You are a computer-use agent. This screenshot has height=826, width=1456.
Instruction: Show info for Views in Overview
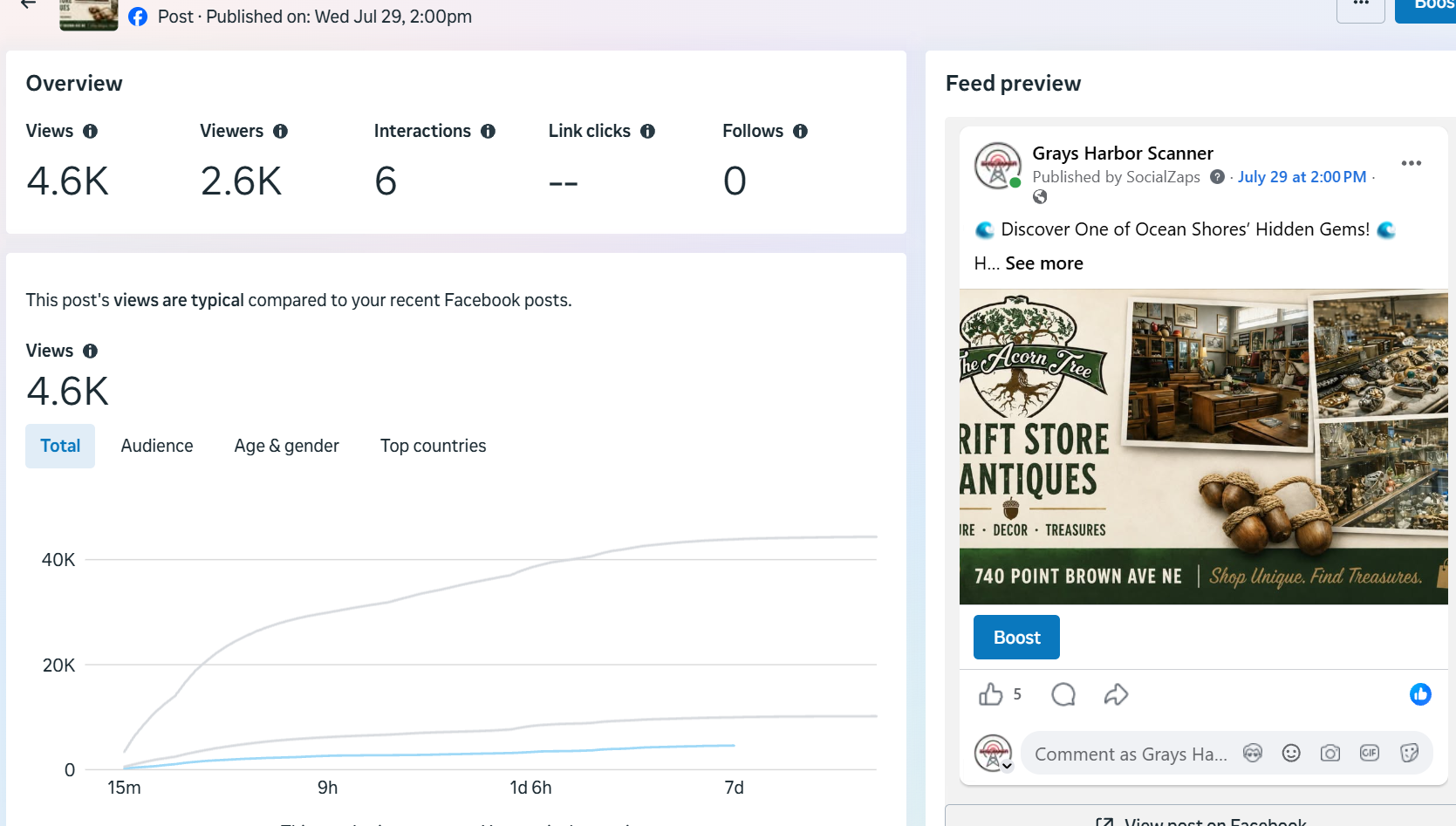90,131
